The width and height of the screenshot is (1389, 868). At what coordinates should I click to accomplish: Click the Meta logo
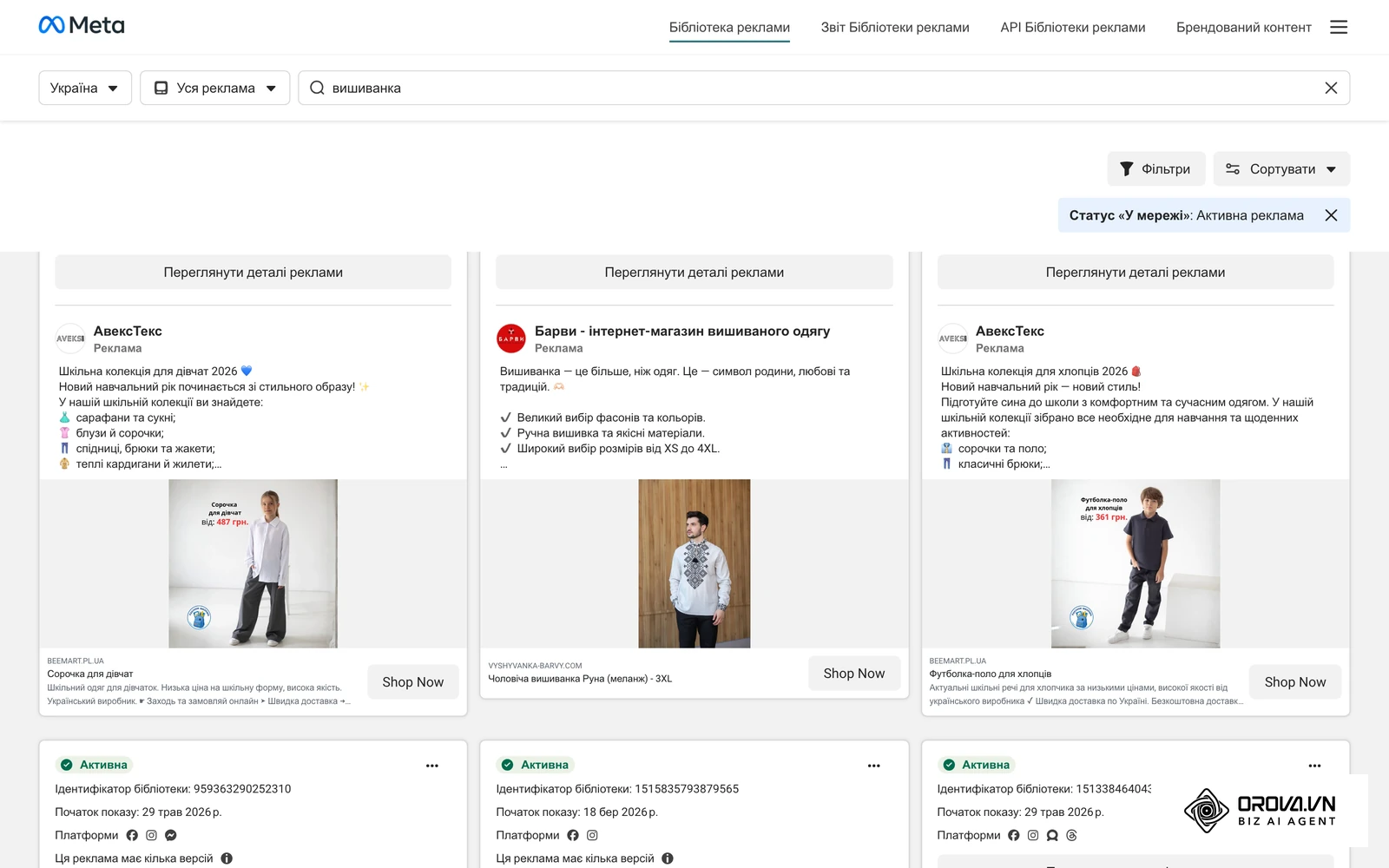coord(82,25)
